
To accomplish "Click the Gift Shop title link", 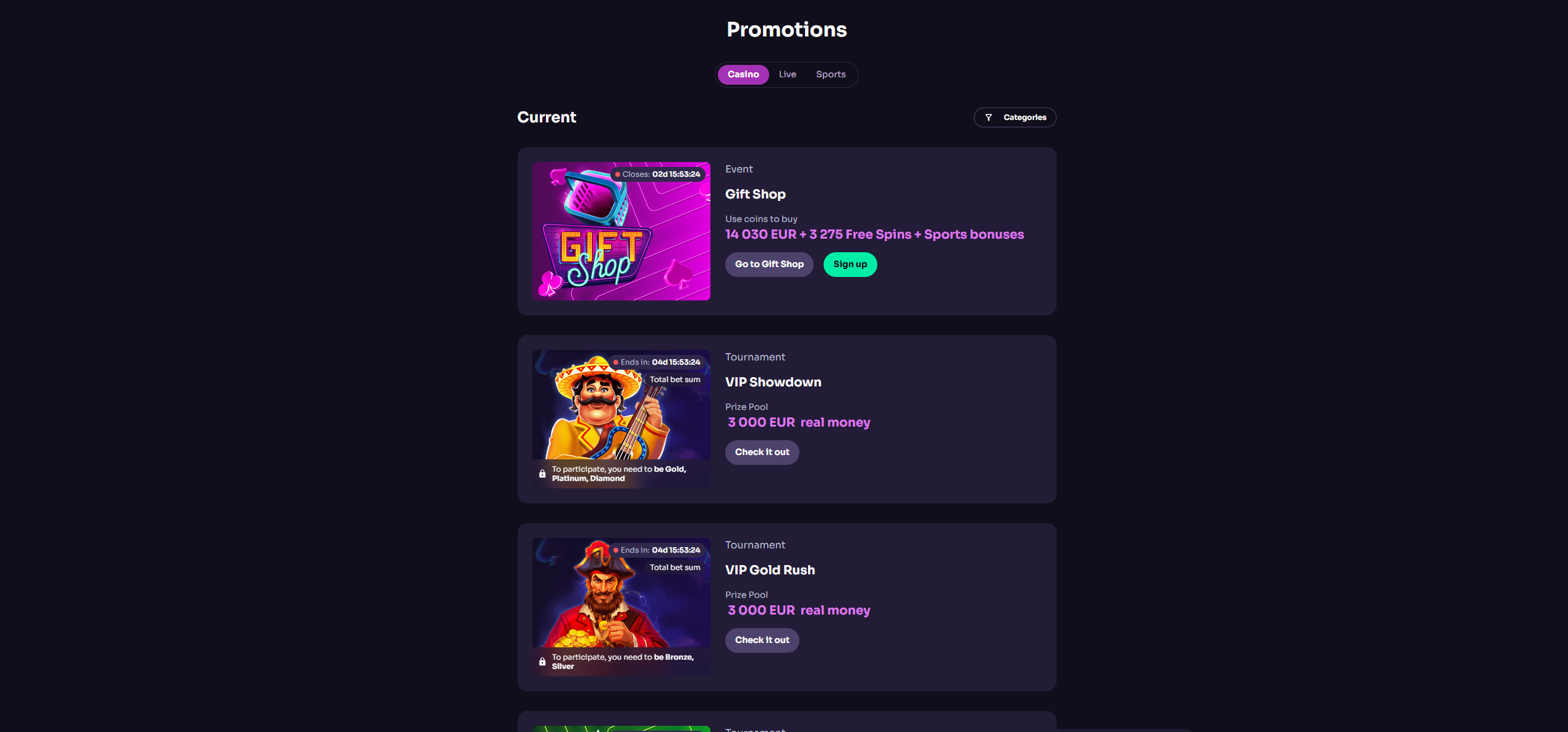I will point(755,194).
